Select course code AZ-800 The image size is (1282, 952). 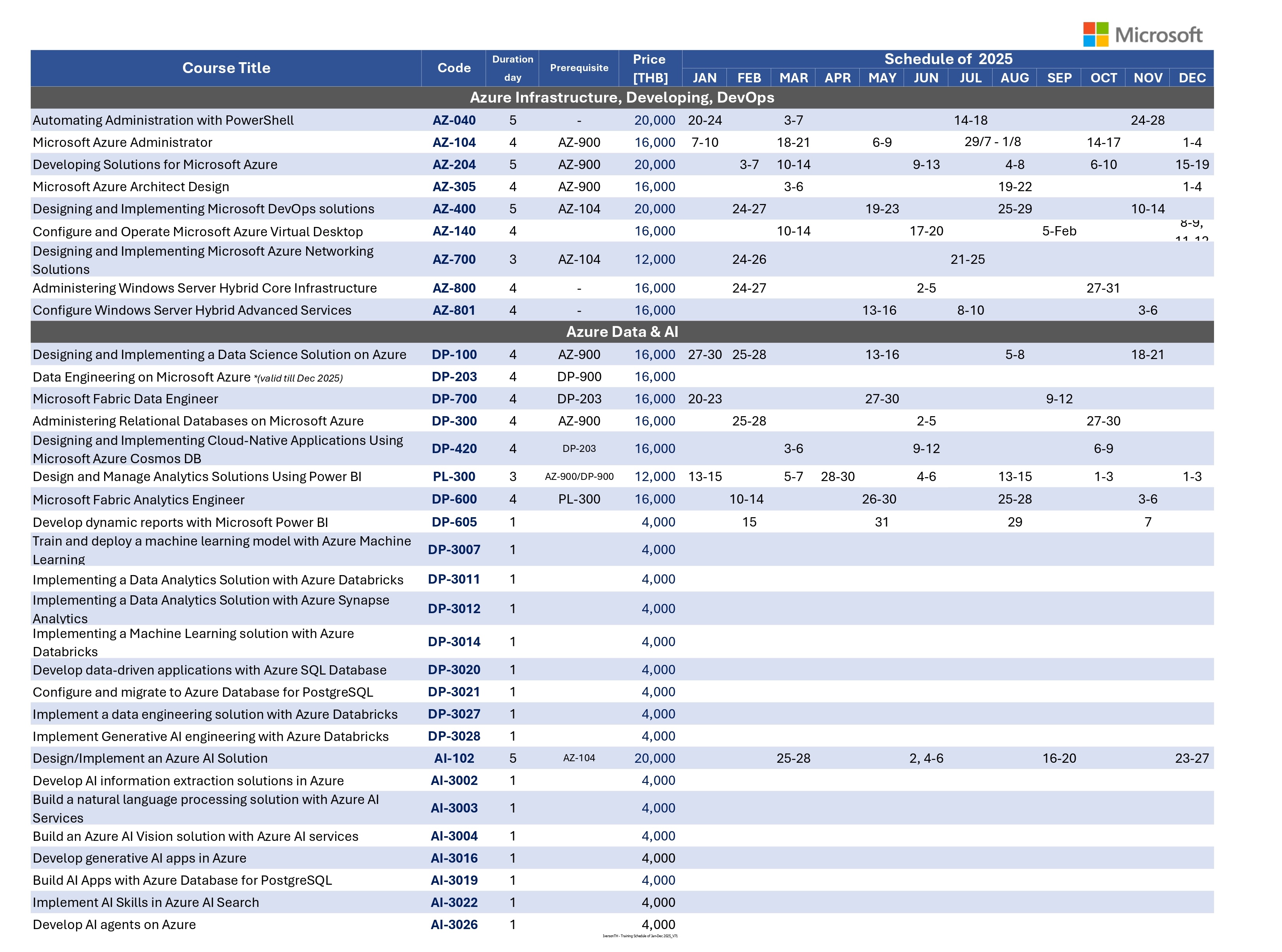tap(454, 288)
